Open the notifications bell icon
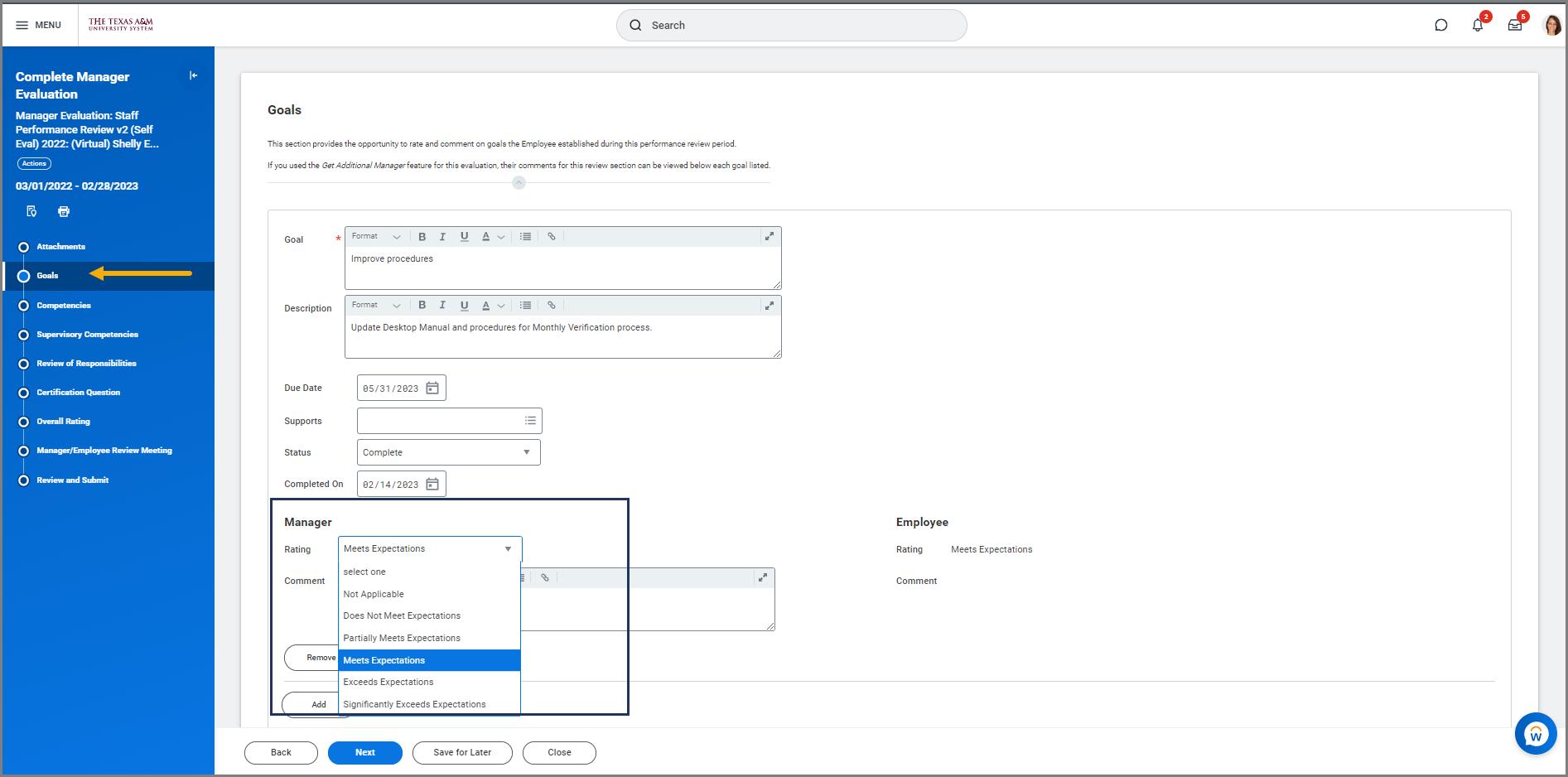This screenshot has height=777, width=1568. click(x=1477, y=25)
